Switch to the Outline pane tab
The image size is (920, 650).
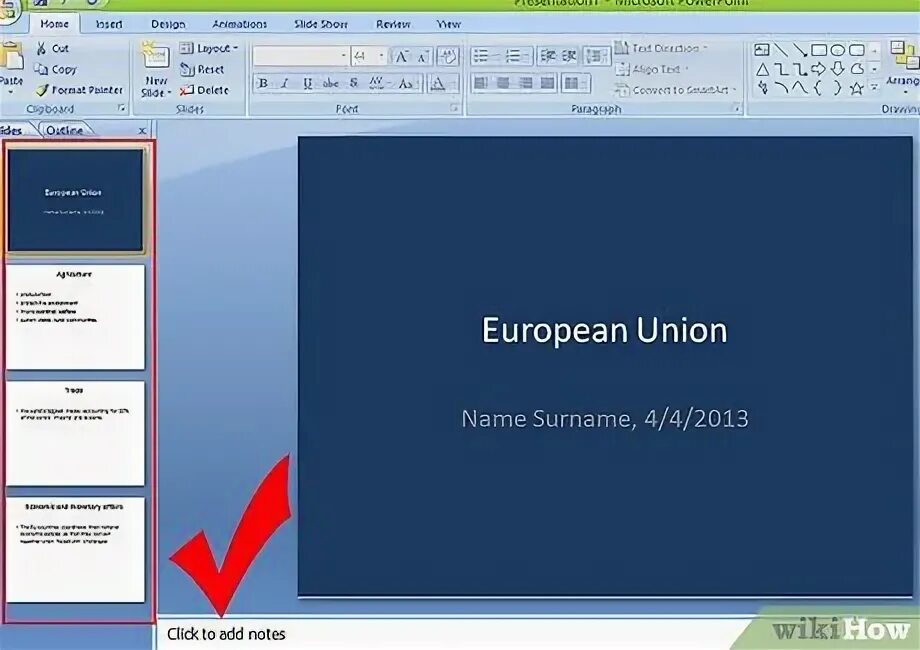click(65, 130)
